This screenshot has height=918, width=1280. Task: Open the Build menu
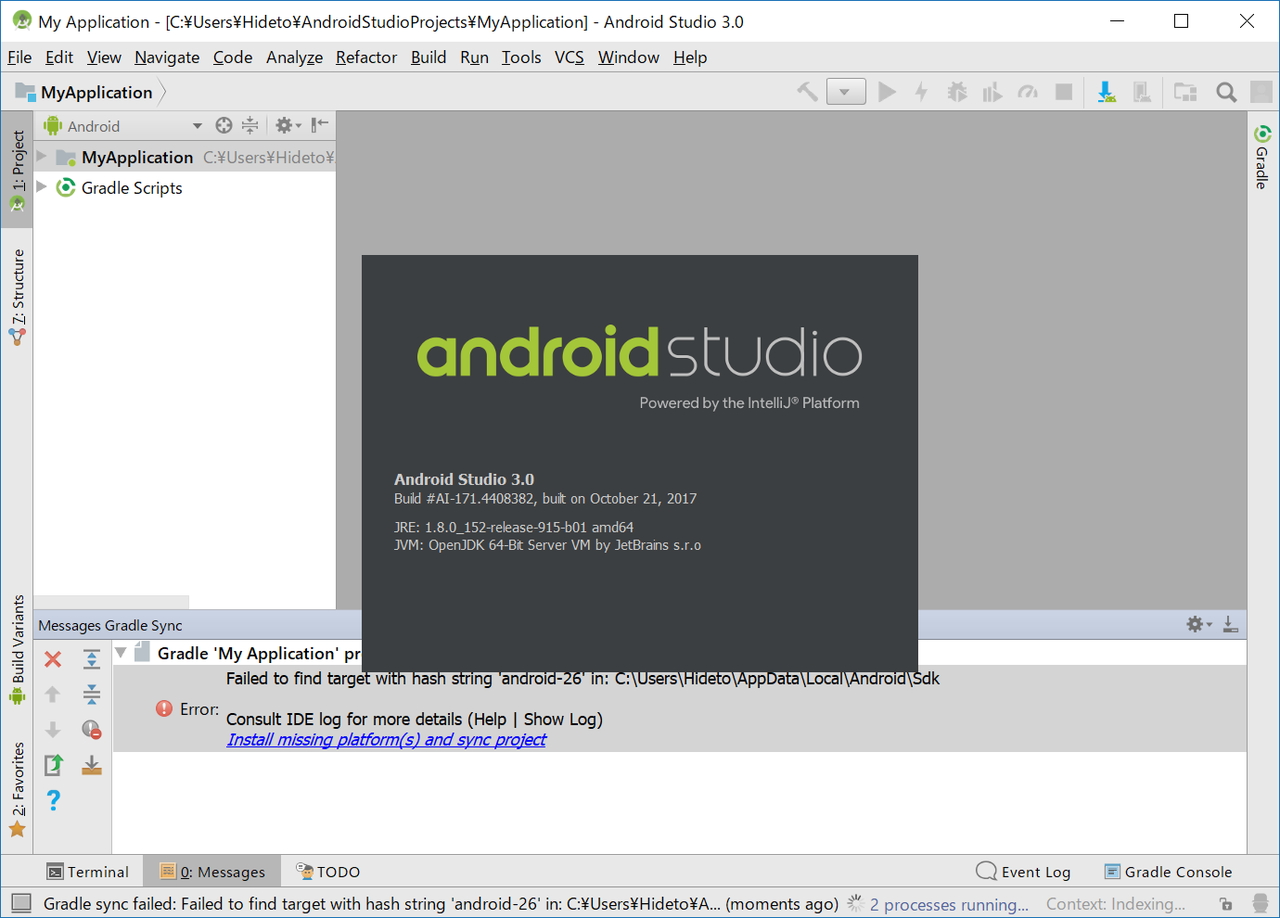(428, 57)
